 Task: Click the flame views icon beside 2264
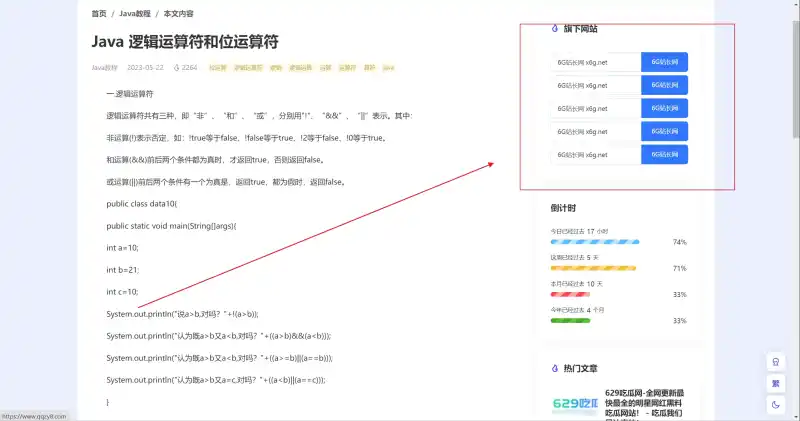point(177,67)
